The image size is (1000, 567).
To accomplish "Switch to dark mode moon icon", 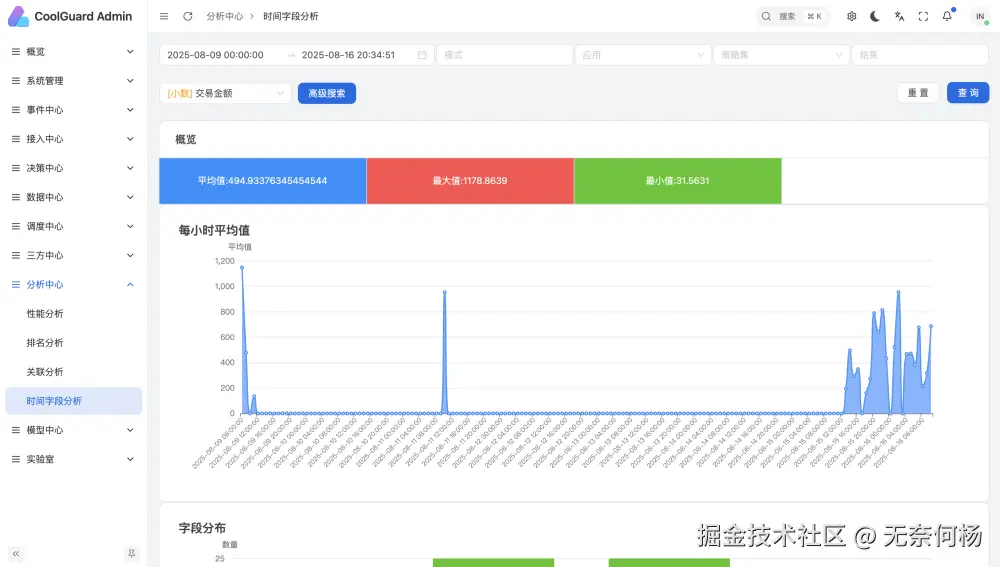I will pyautogui.click(x=875, y=17).
